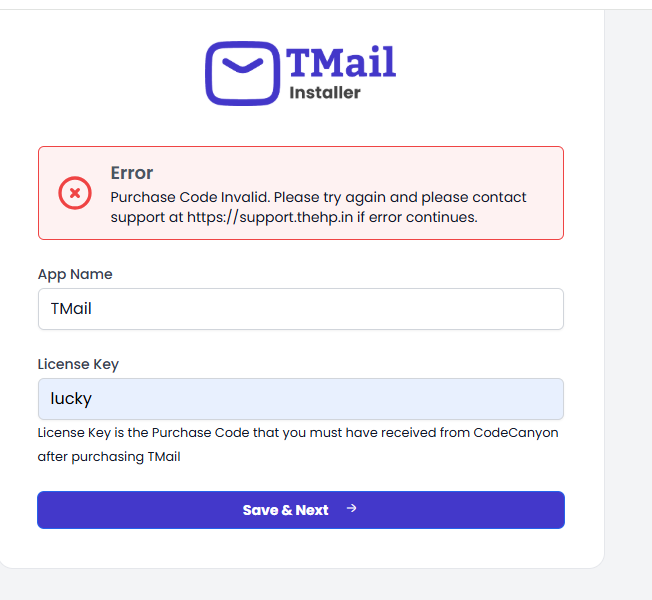Focus the App Name input field
The height and width of the screenshot is (600, 652).
(300, 309)
